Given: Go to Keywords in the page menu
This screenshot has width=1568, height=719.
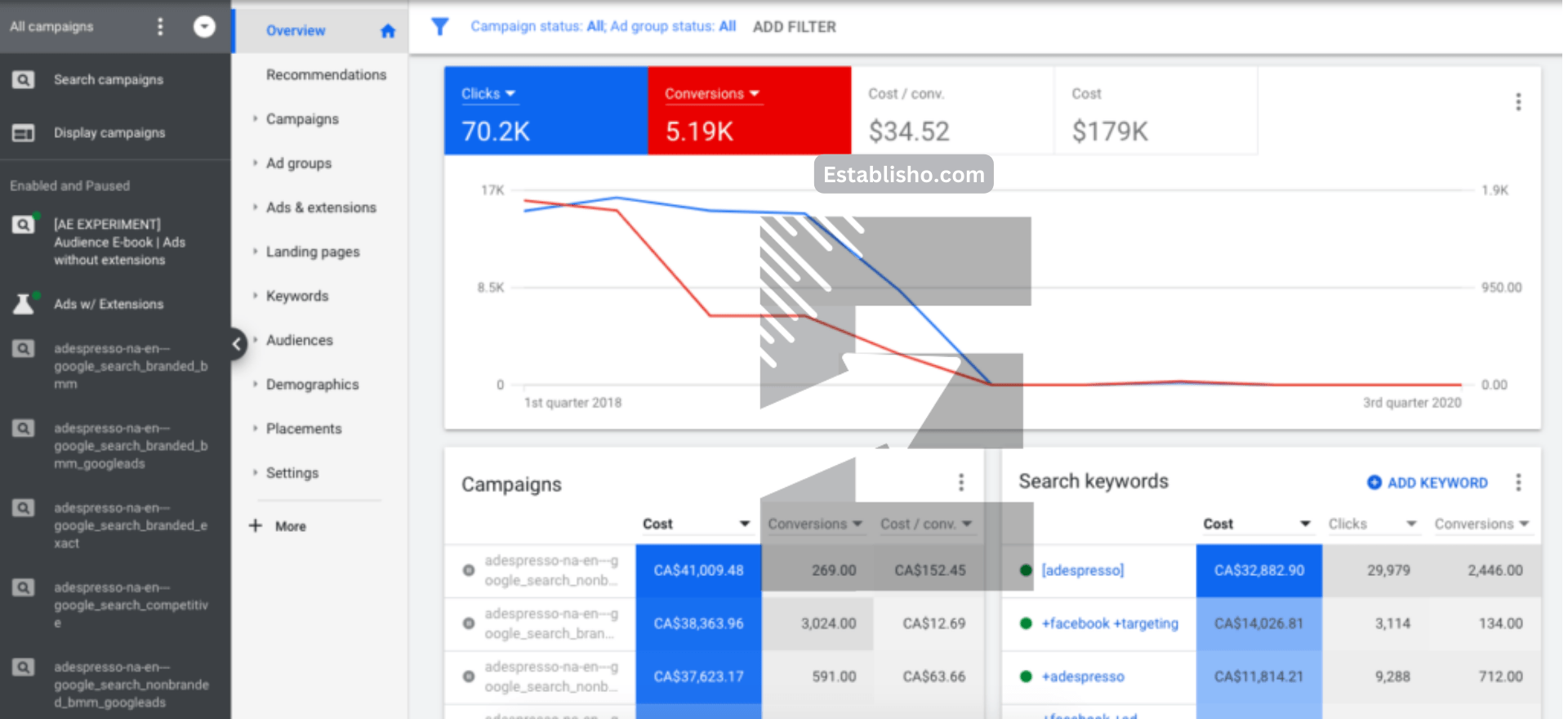Looking at the screenshot, I should click(x=297, y=296).
